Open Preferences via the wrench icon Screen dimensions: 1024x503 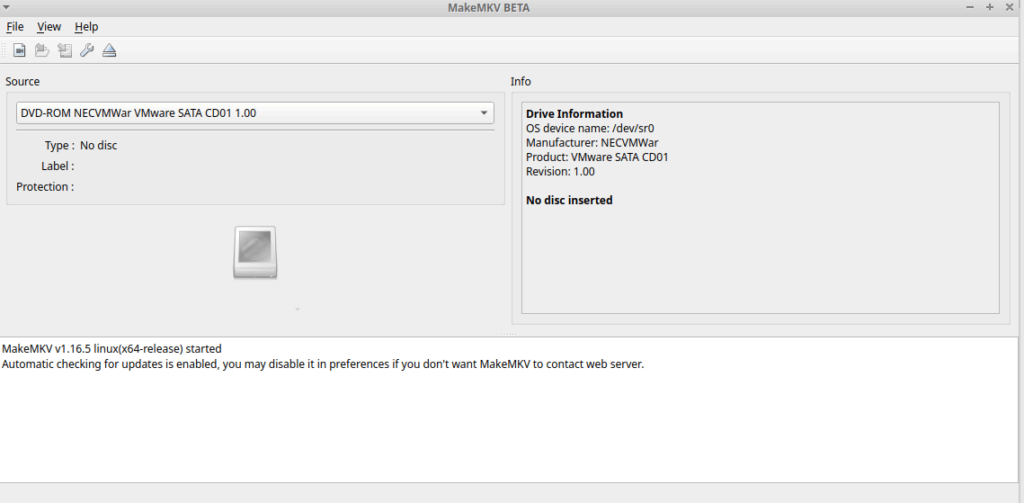87,50
